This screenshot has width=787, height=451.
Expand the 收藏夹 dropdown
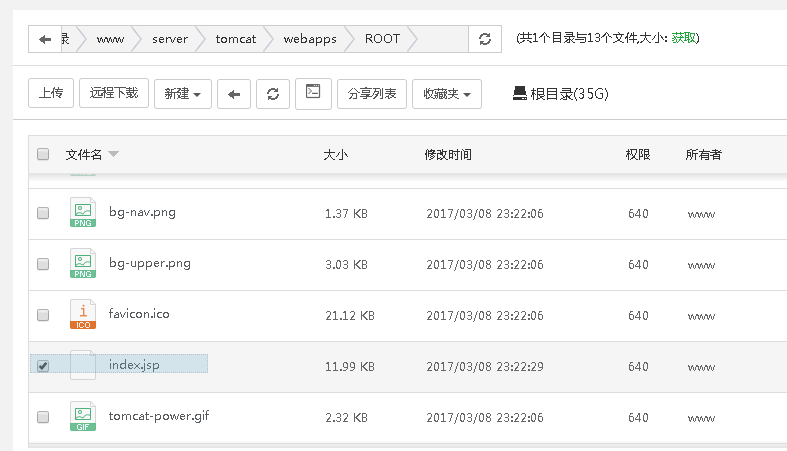point(446,94)
